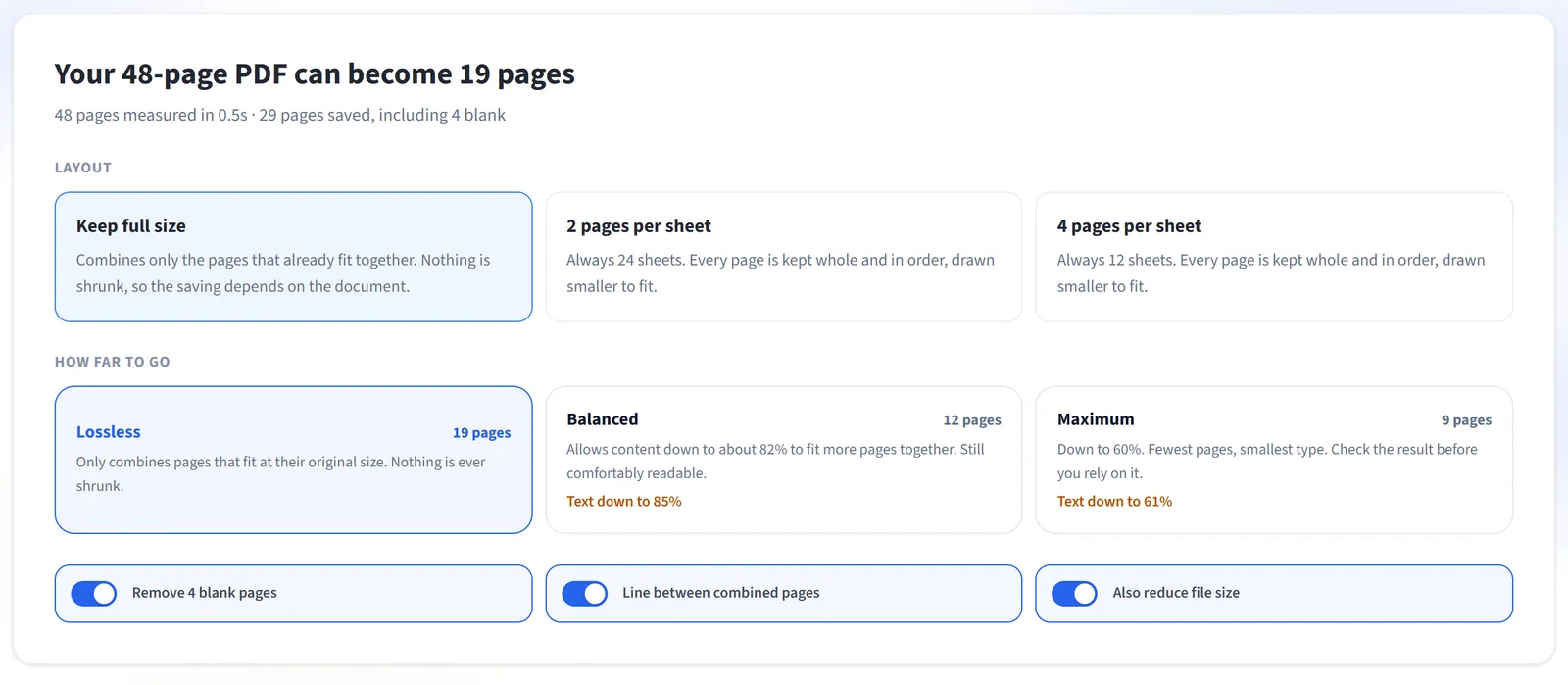Click the 'Text down to 61%' note
This screenshot has height=685, width=1568.
[1114, 501]
